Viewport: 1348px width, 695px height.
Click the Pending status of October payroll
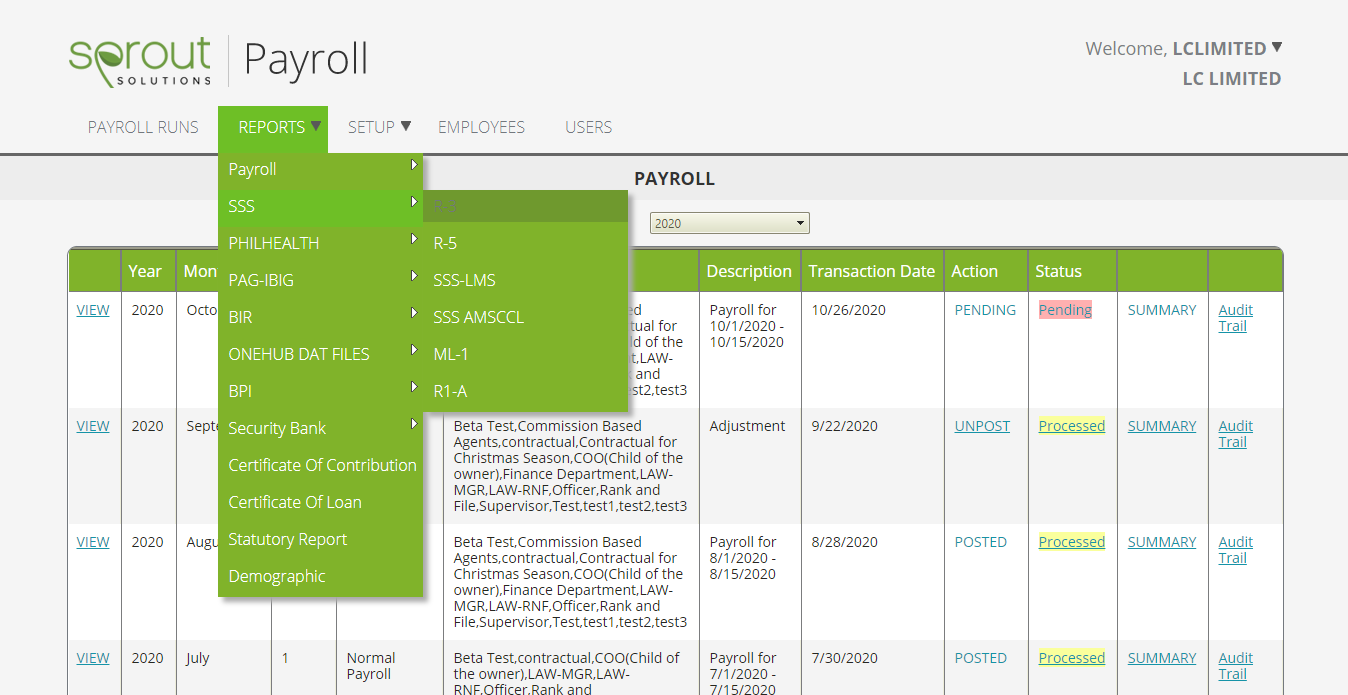pos(1065,310)
